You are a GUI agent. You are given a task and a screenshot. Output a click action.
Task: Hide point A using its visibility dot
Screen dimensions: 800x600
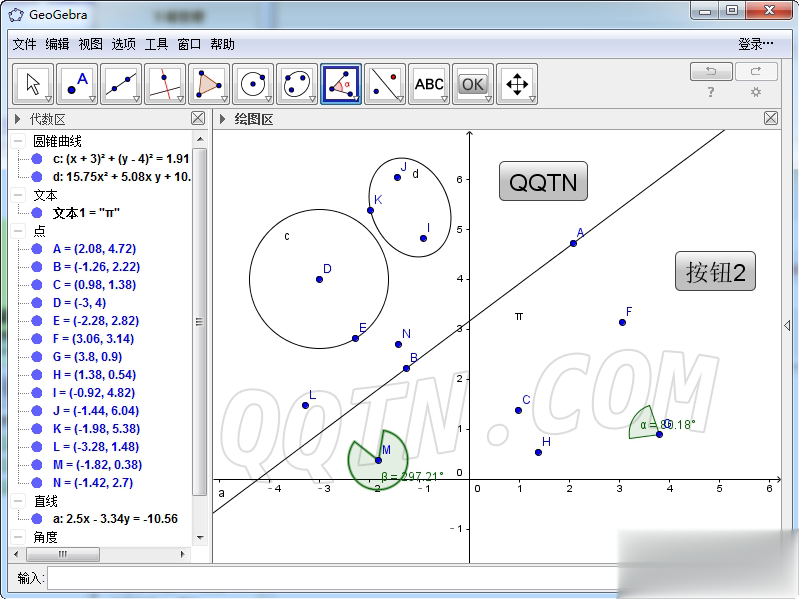[37, 249]
